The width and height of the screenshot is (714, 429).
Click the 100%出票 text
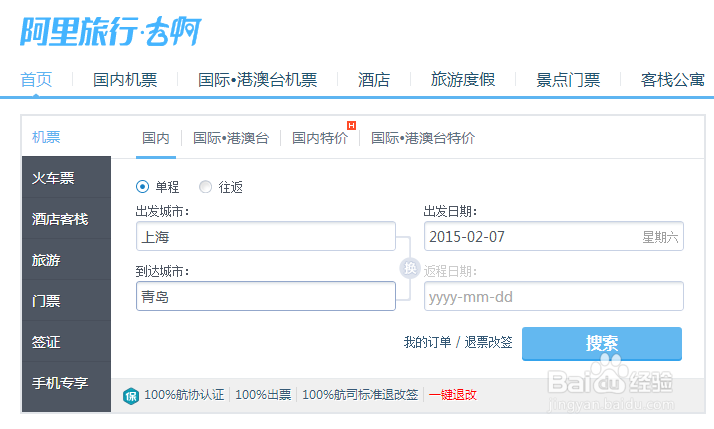pos(263,395)
